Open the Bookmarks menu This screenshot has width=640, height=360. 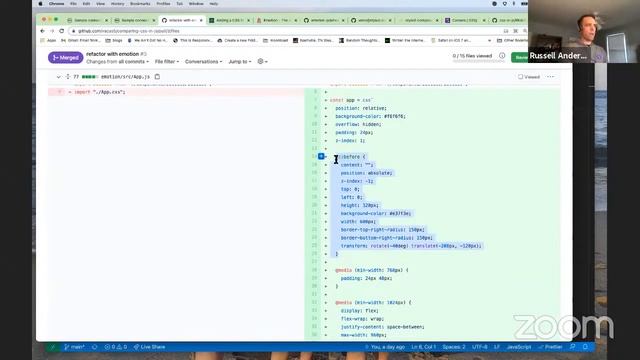point(140,4)
